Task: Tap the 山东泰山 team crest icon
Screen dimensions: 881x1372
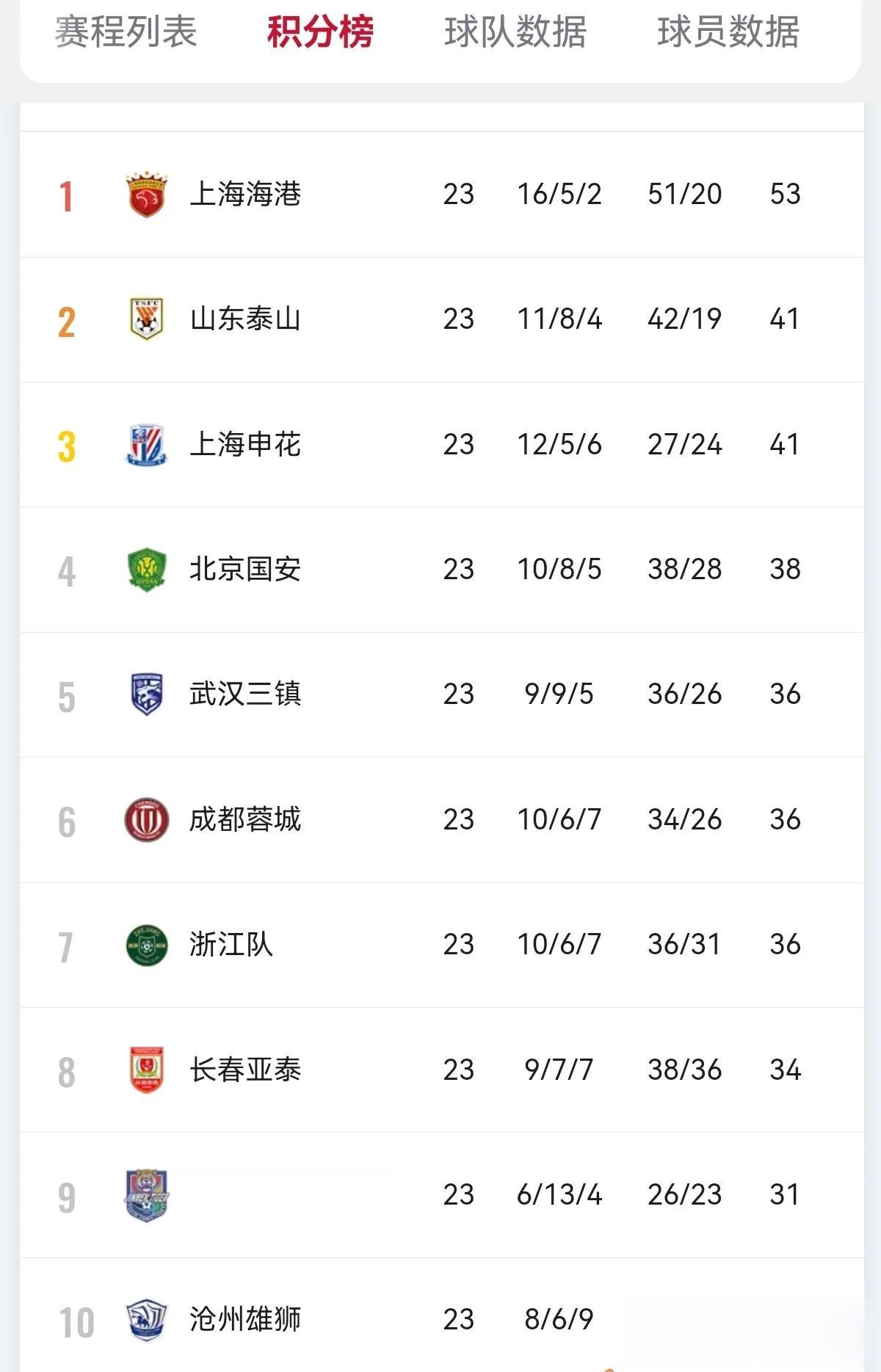Action: pos(147,319)
